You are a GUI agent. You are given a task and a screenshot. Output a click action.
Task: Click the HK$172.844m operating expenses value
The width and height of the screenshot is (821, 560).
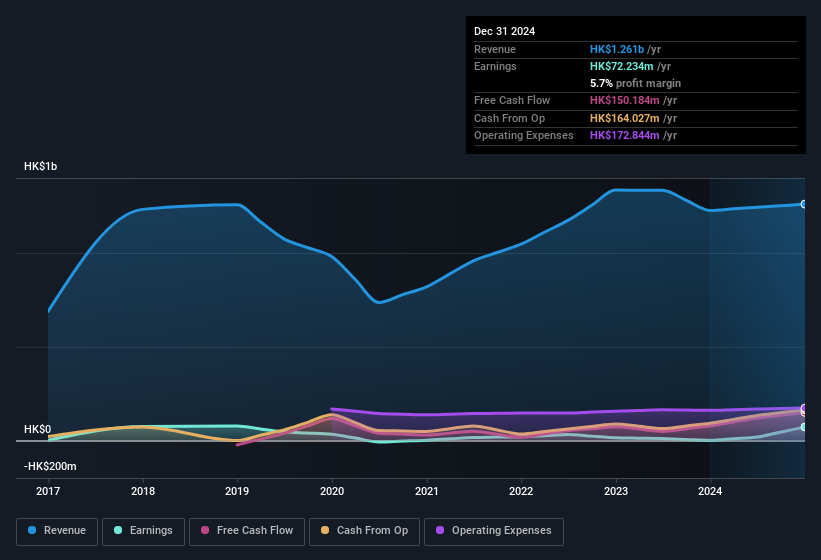click(x=625, y=136)
